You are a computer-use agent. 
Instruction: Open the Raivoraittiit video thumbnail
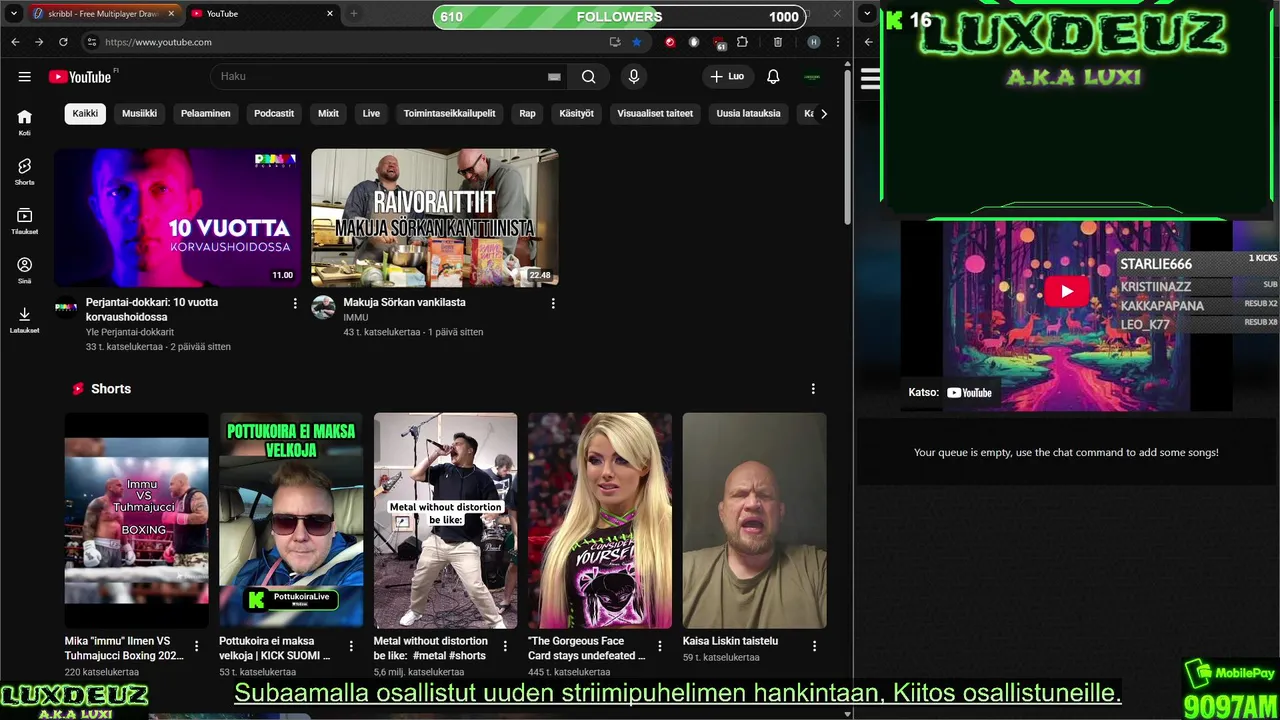(x=435, y=217)
